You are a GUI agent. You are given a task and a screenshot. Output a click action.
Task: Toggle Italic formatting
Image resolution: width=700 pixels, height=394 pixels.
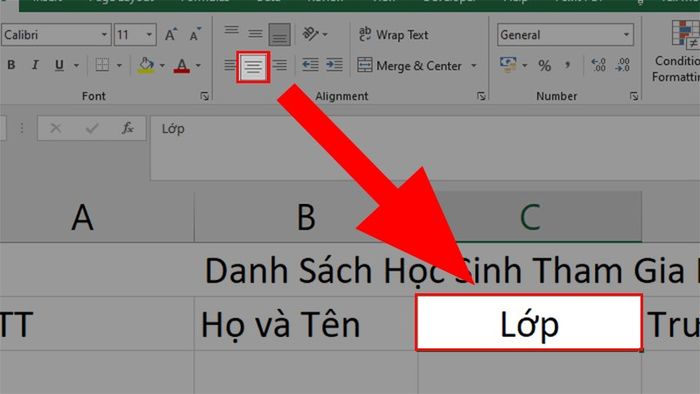[x=35, y=65]
